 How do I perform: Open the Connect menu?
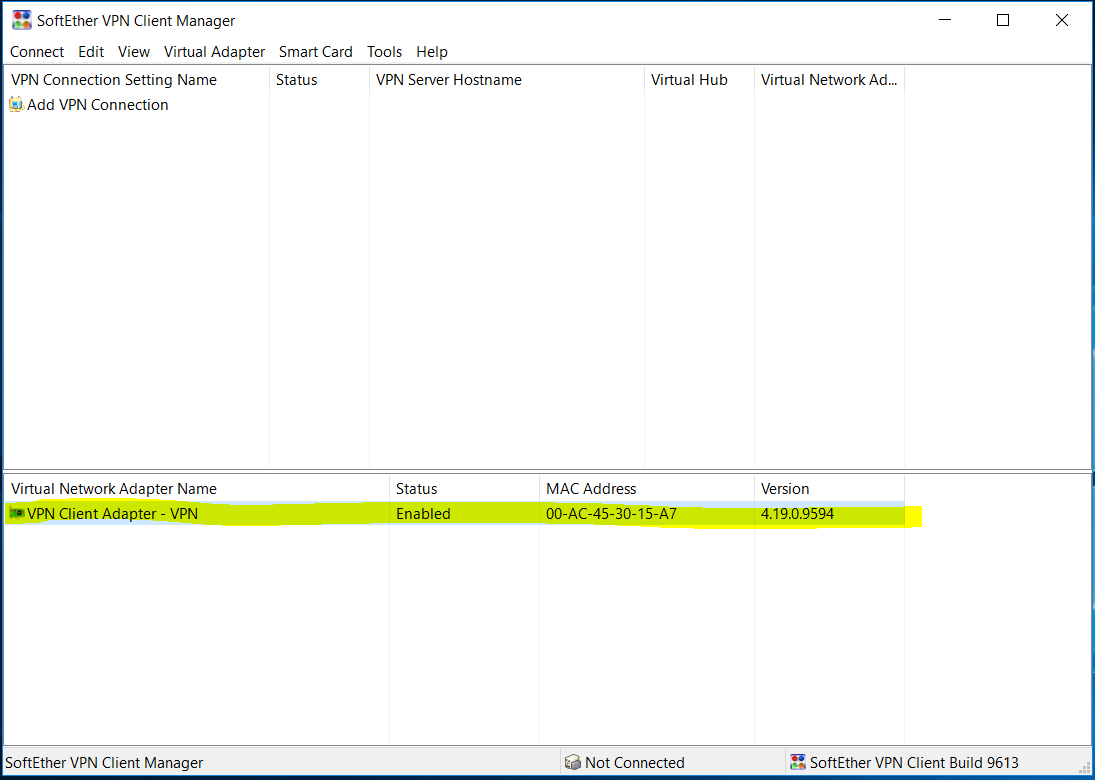pos(37,52)
